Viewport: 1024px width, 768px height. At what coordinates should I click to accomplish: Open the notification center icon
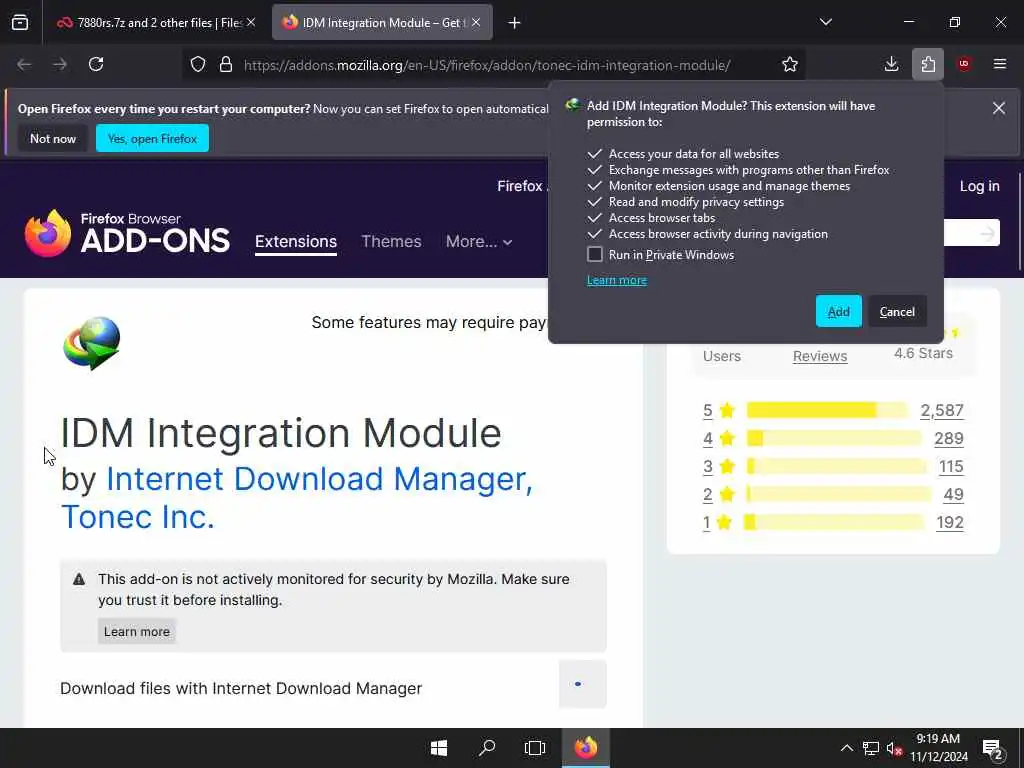(993, 748)
